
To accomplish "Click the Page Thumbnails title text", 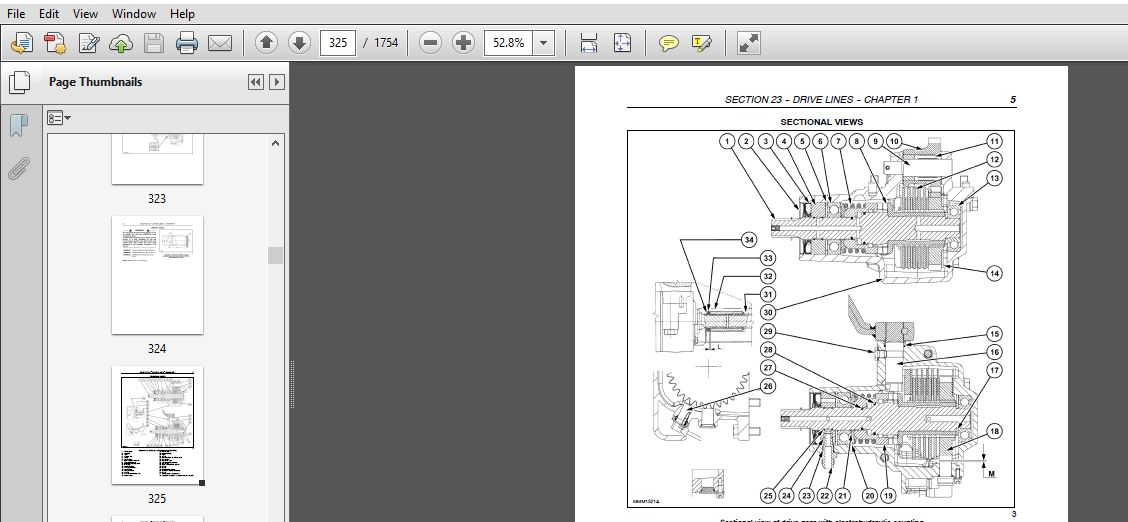I will pyautogui.click(x=95, y=82).
